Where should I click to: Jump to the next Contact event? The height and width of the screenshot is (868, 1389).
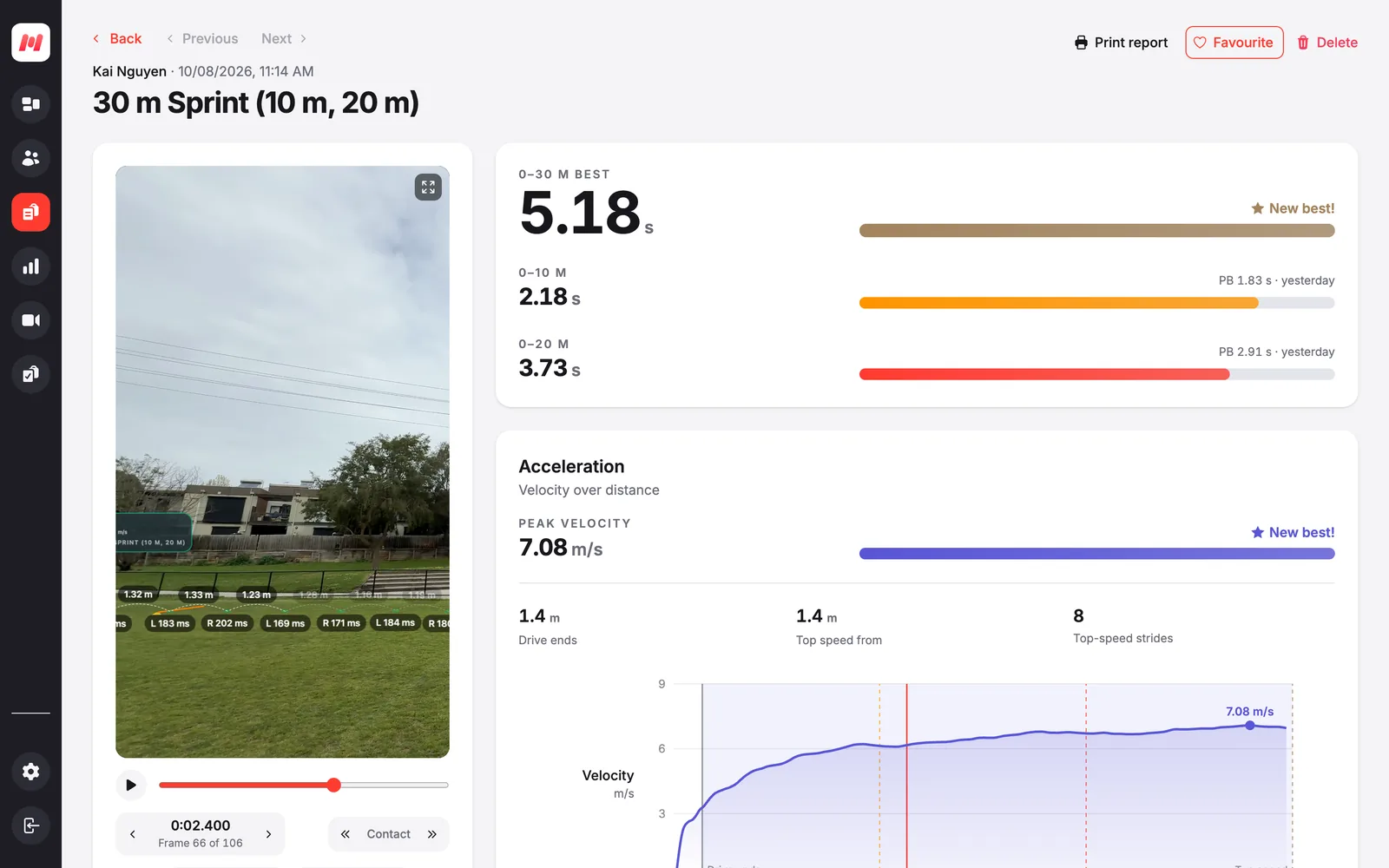pos(432,834)
